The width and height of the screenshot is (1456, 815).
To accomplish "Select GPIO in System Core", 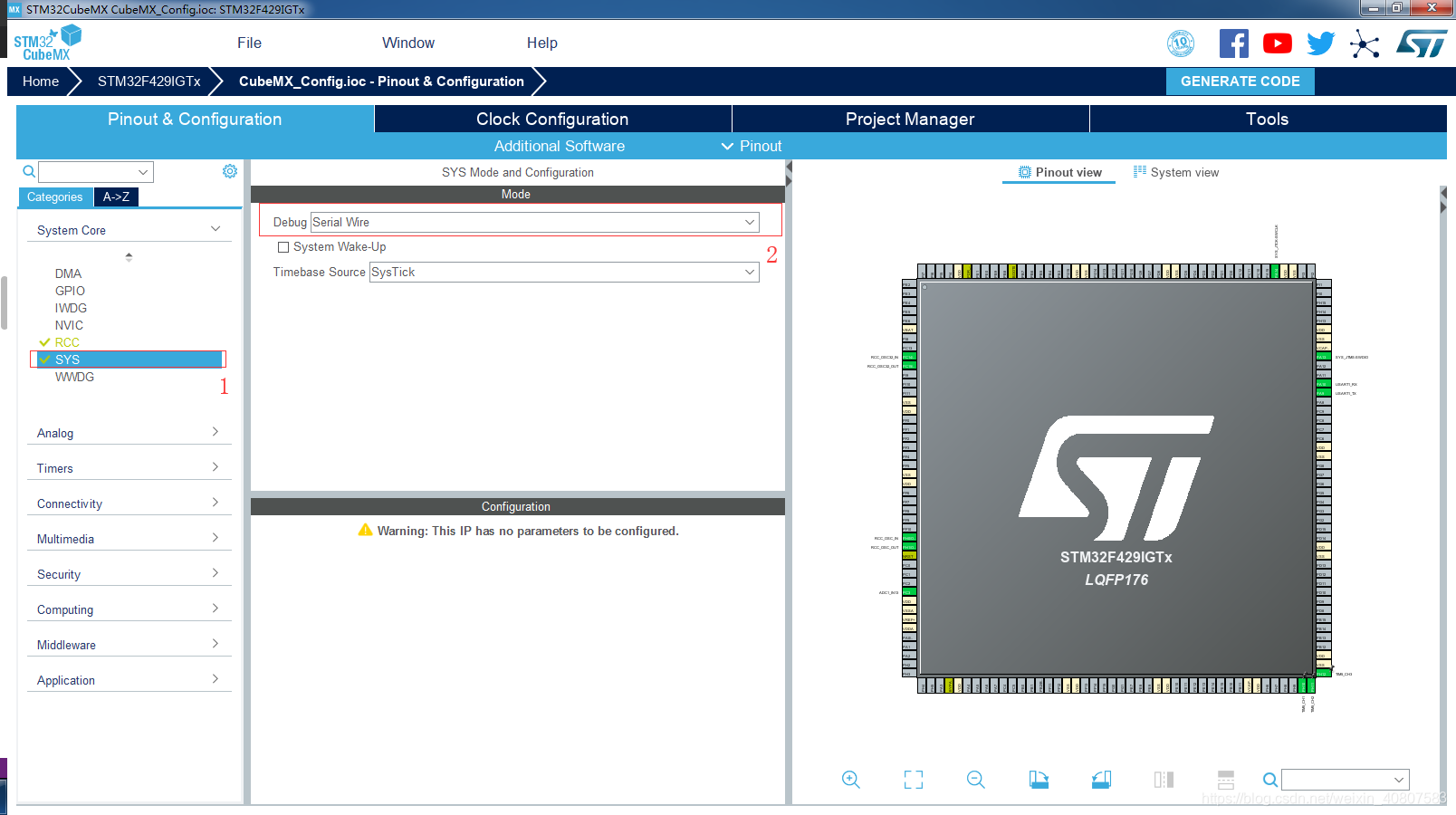I will (70, 291).
